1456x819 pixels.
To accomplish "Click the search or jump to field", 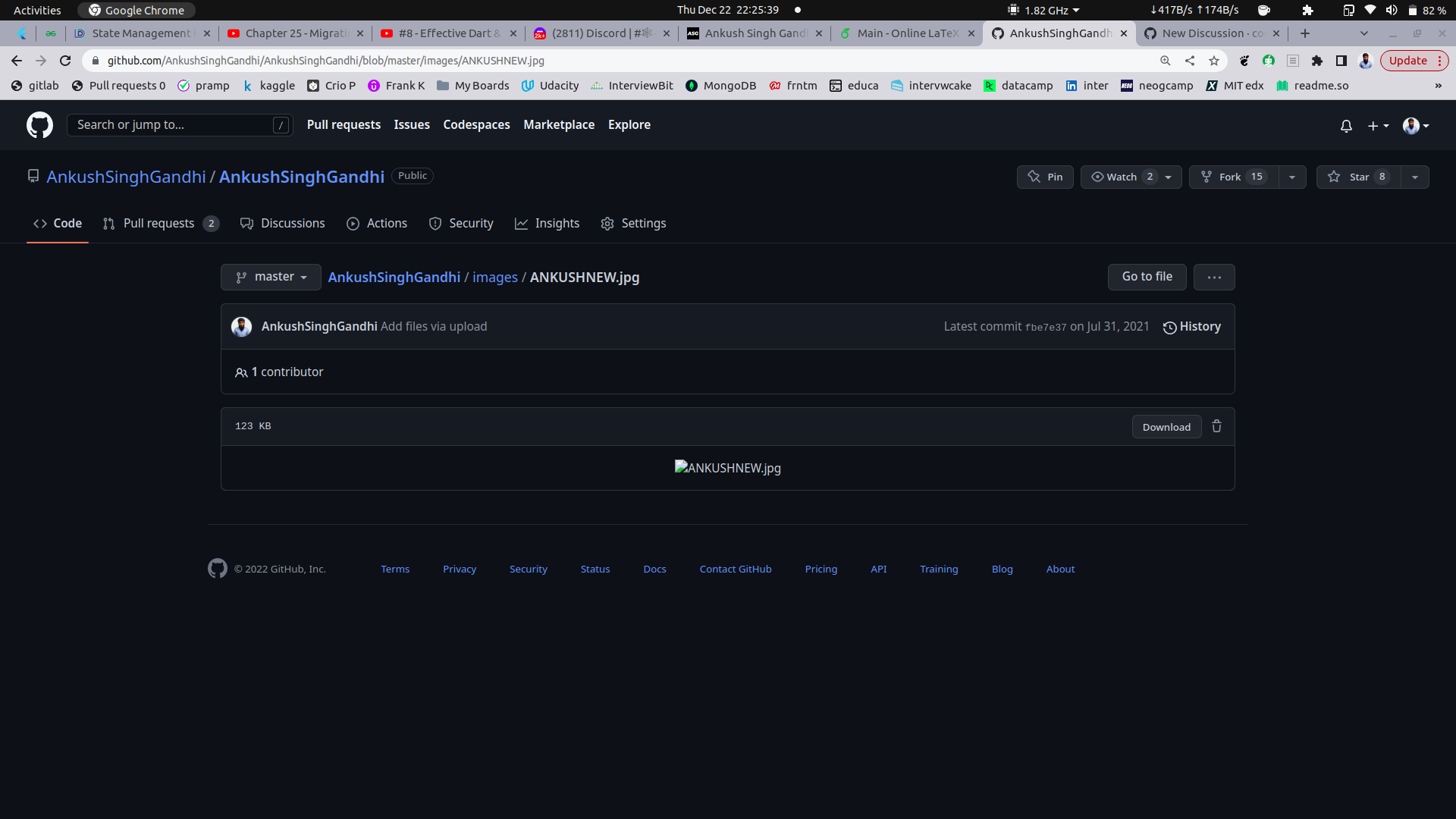I will (x=179, y=124).
